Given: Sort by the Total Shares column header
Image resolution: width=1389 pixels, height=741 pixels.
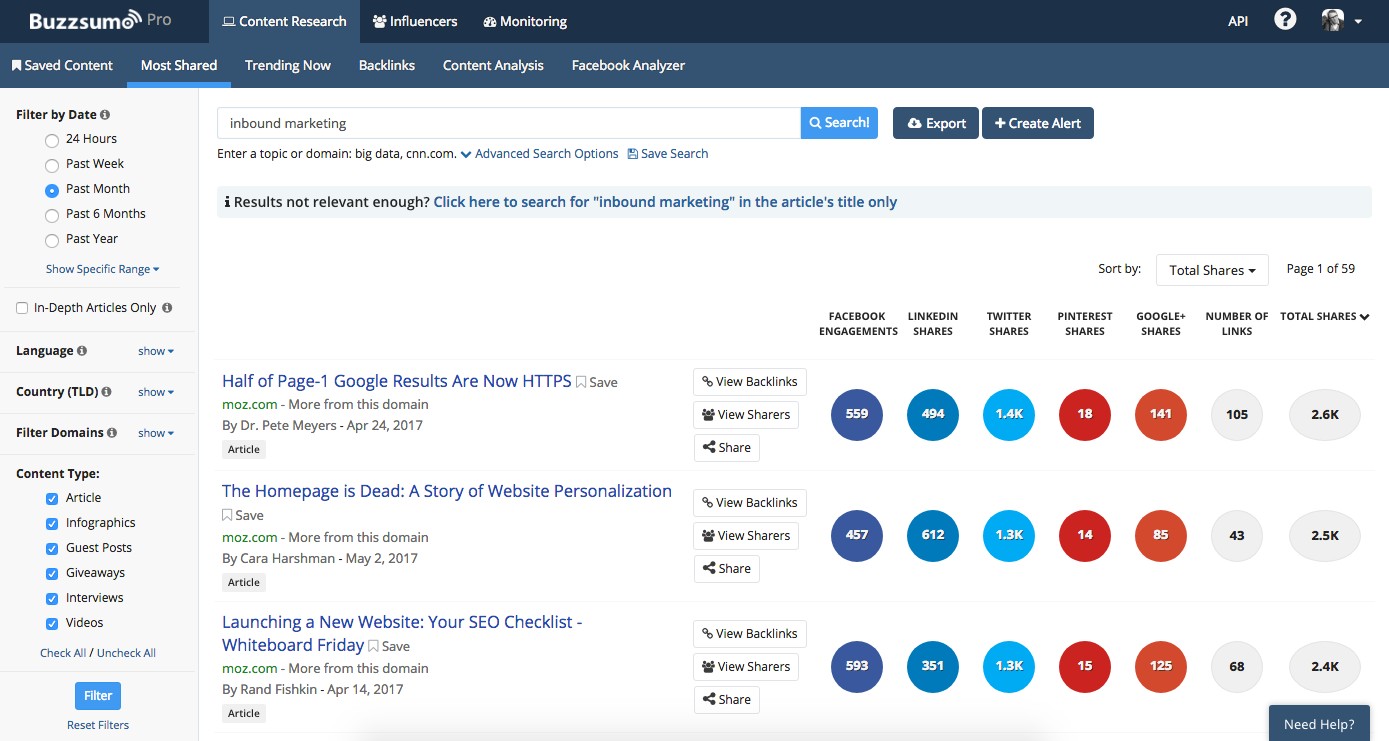Looking at the screenshot, I should point(1324,316).
